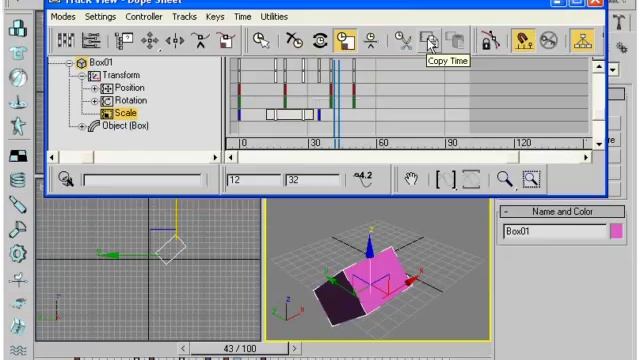640x360 pixels.
Task: Select the Zoom magnifier tool
Action: [x=505, y=179]
